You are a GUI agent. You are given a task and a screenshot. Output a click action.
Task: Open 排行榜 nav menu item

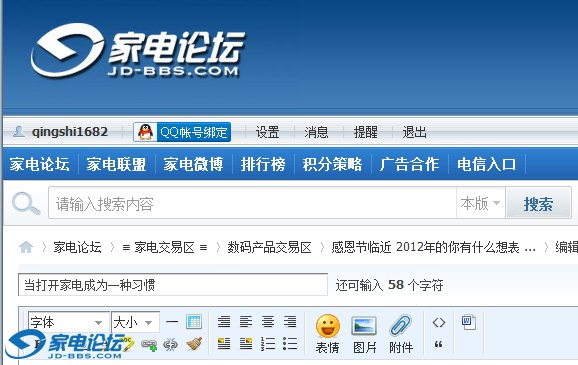(263, 164)
